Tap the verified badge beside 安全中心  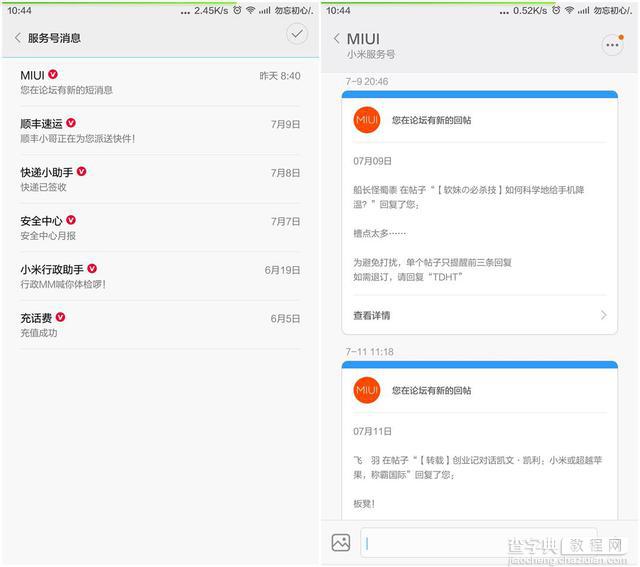[71, 220]
